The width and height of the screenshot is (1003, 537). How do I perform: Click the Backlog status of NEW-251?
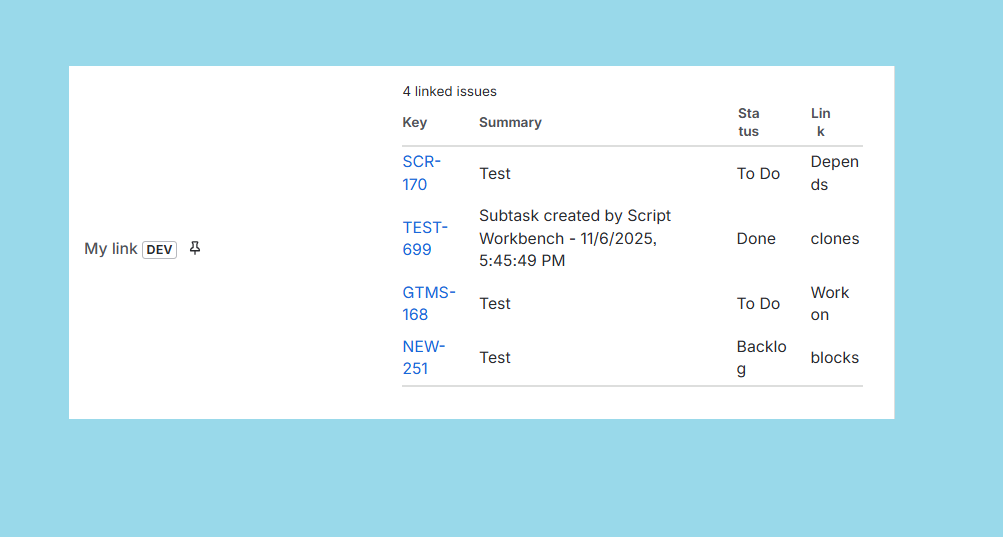[761, 357]
